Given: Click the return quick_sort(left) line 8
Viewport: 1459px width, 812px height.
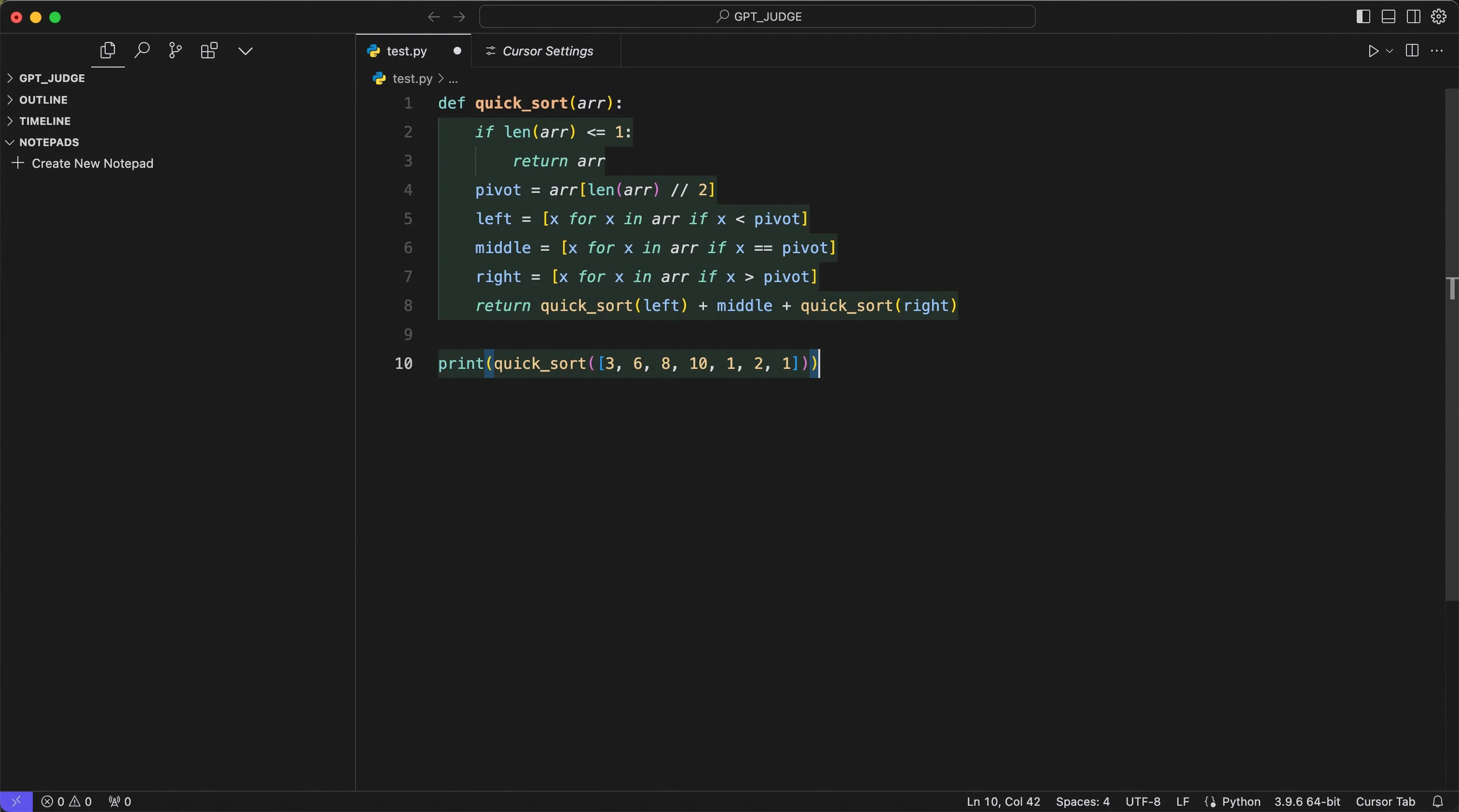Looking at the screenshot, I should [x=716, y=306].
